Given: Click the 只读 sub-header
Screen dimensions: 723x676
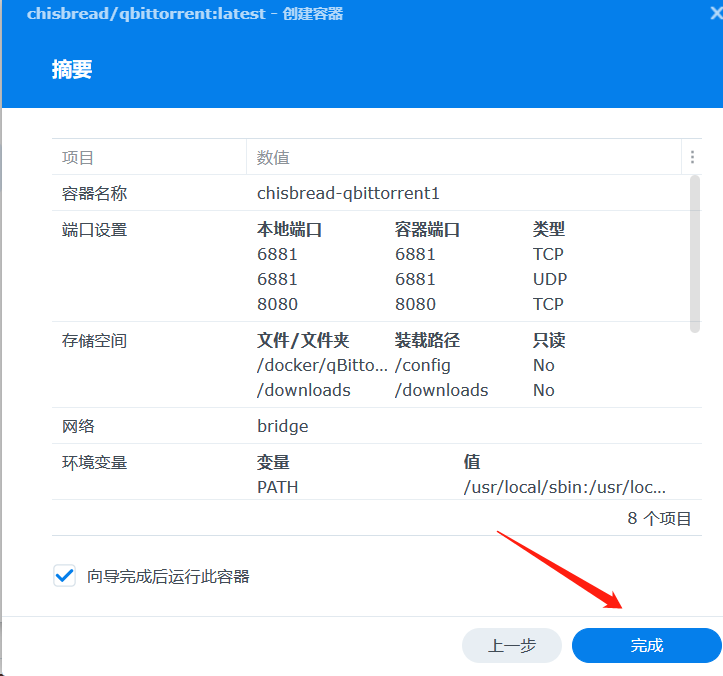Looking at the screenshot, I should point(549,340).
